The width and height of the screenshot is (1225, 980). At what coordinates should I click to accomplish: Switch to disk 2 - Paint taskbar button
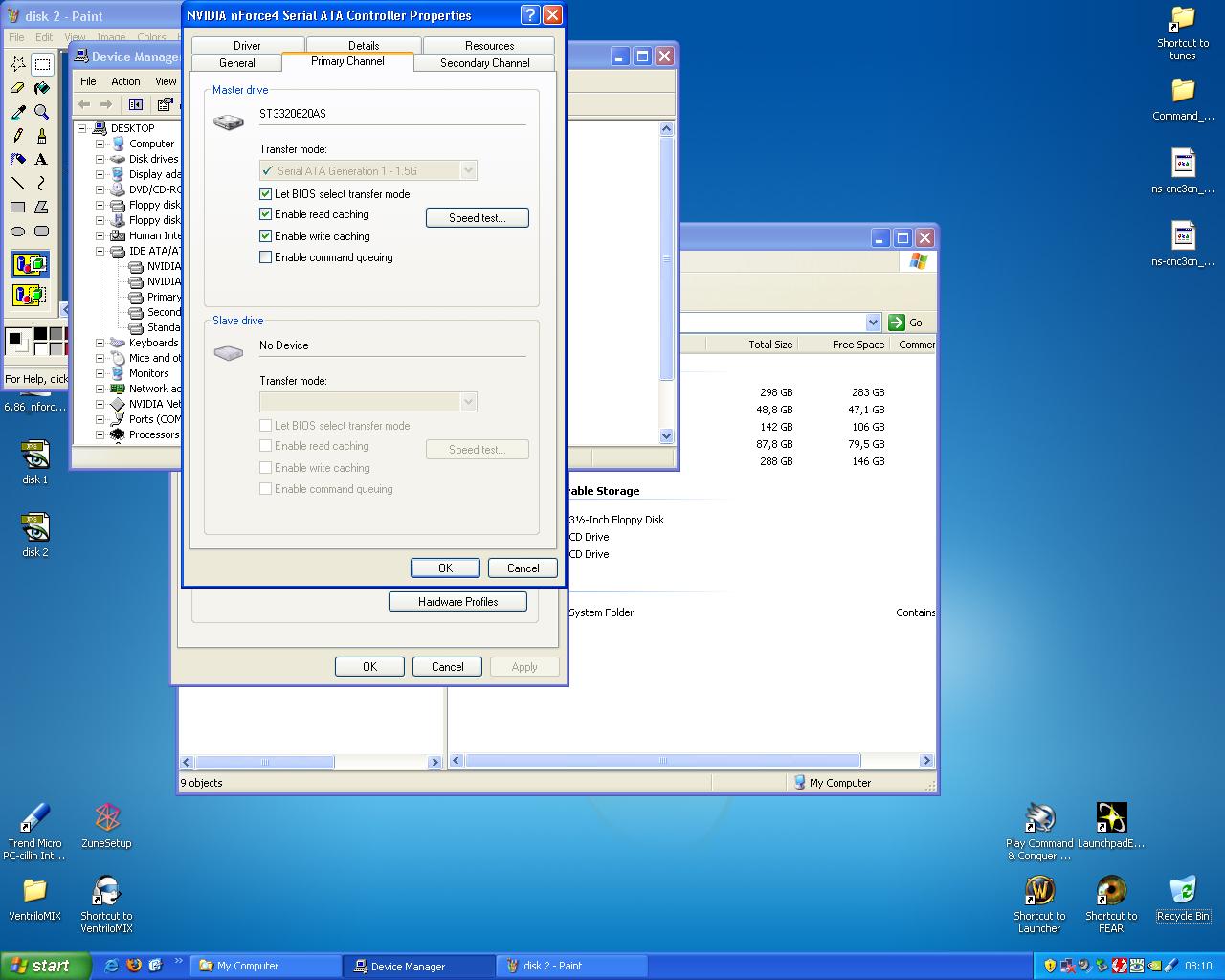click(571, 966)
